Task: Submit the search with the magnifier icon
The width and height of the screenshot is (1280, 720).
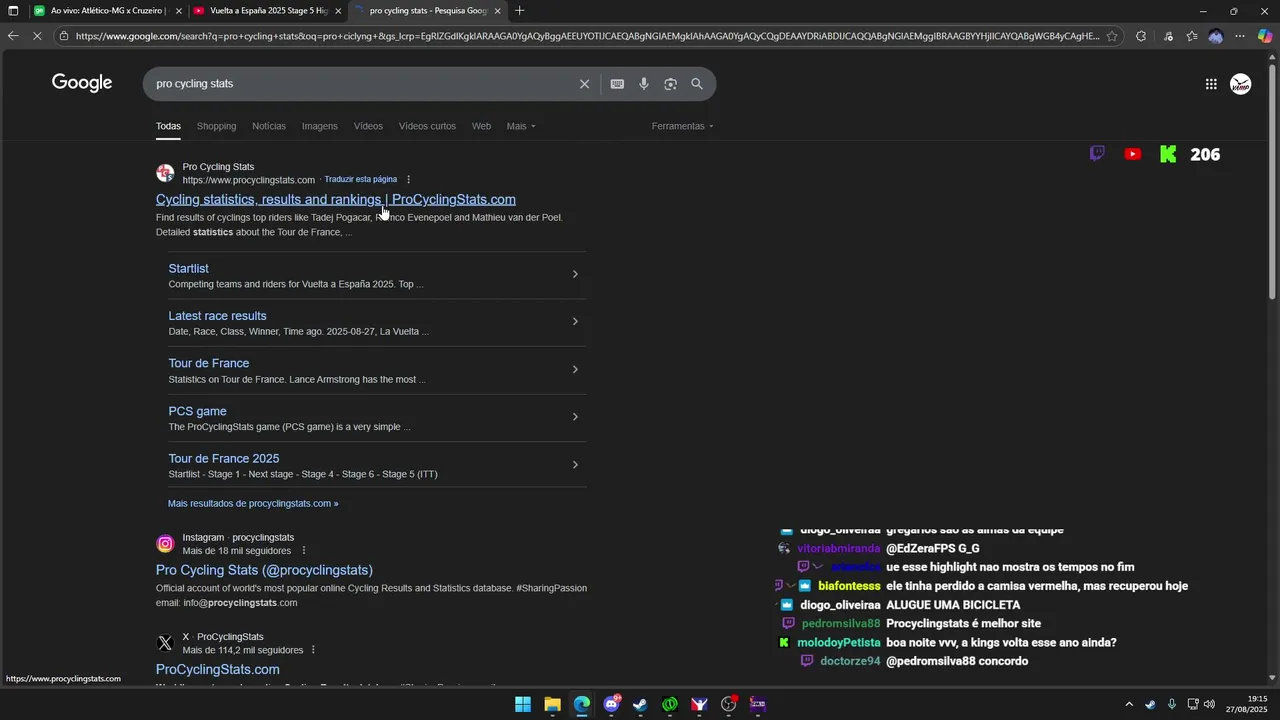Action: click(x=697, y=84)
